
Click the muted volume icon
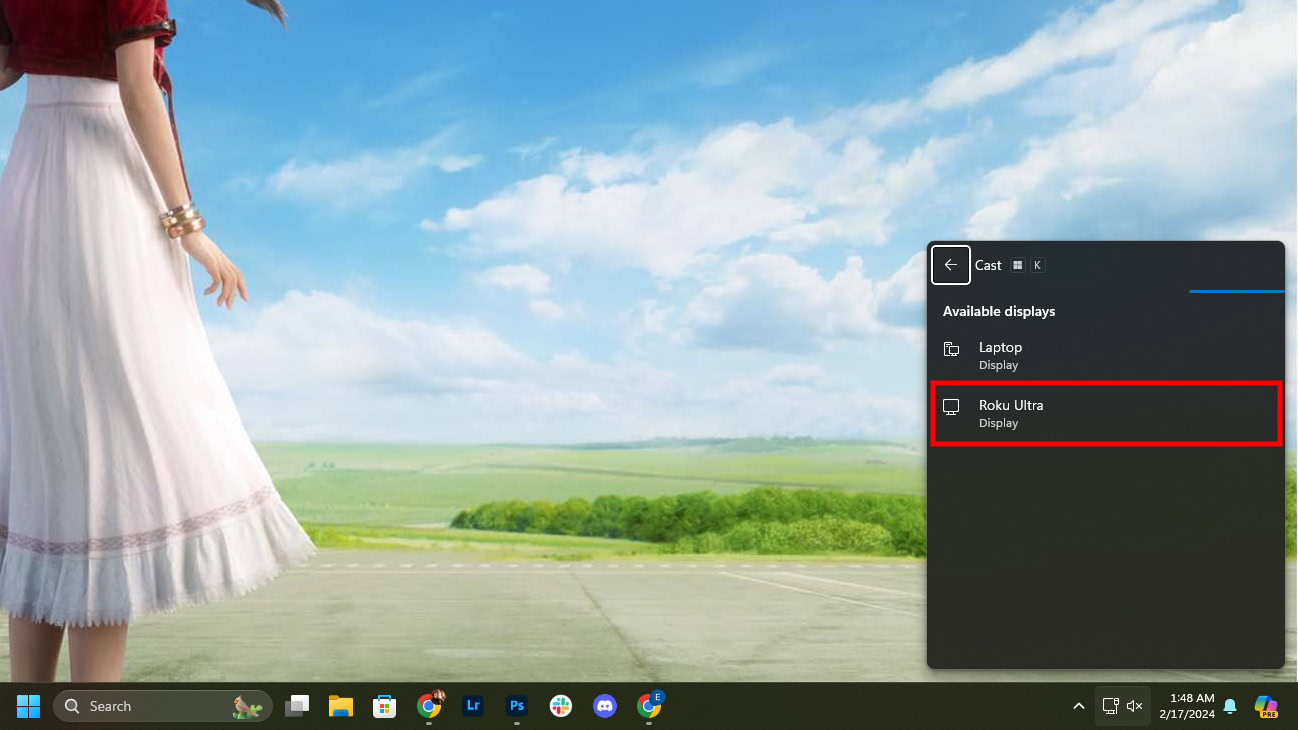tap(1135, 706)
